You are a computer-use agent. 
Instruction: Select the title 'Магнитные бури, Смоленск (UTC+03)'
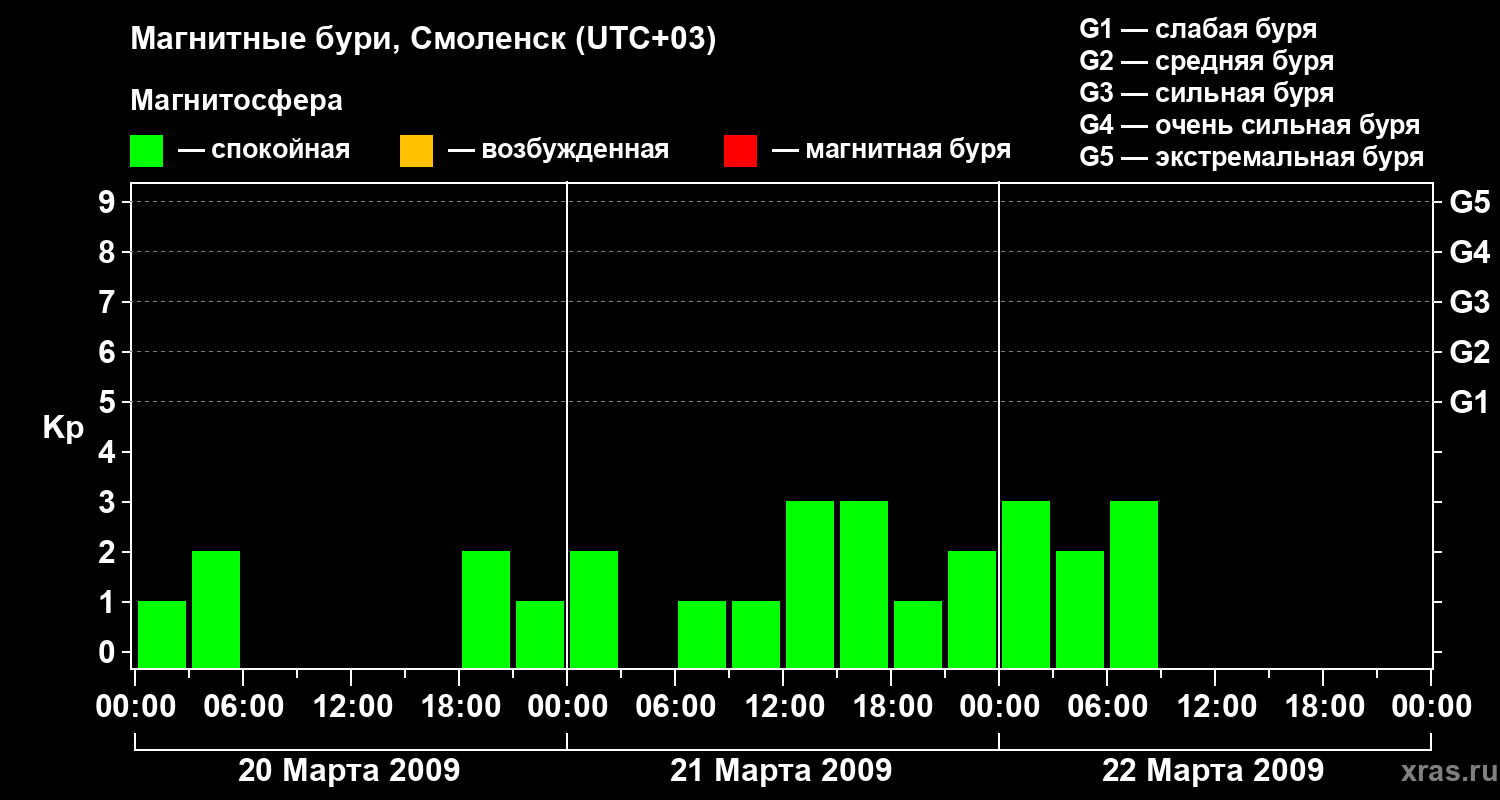pos(424,40)
